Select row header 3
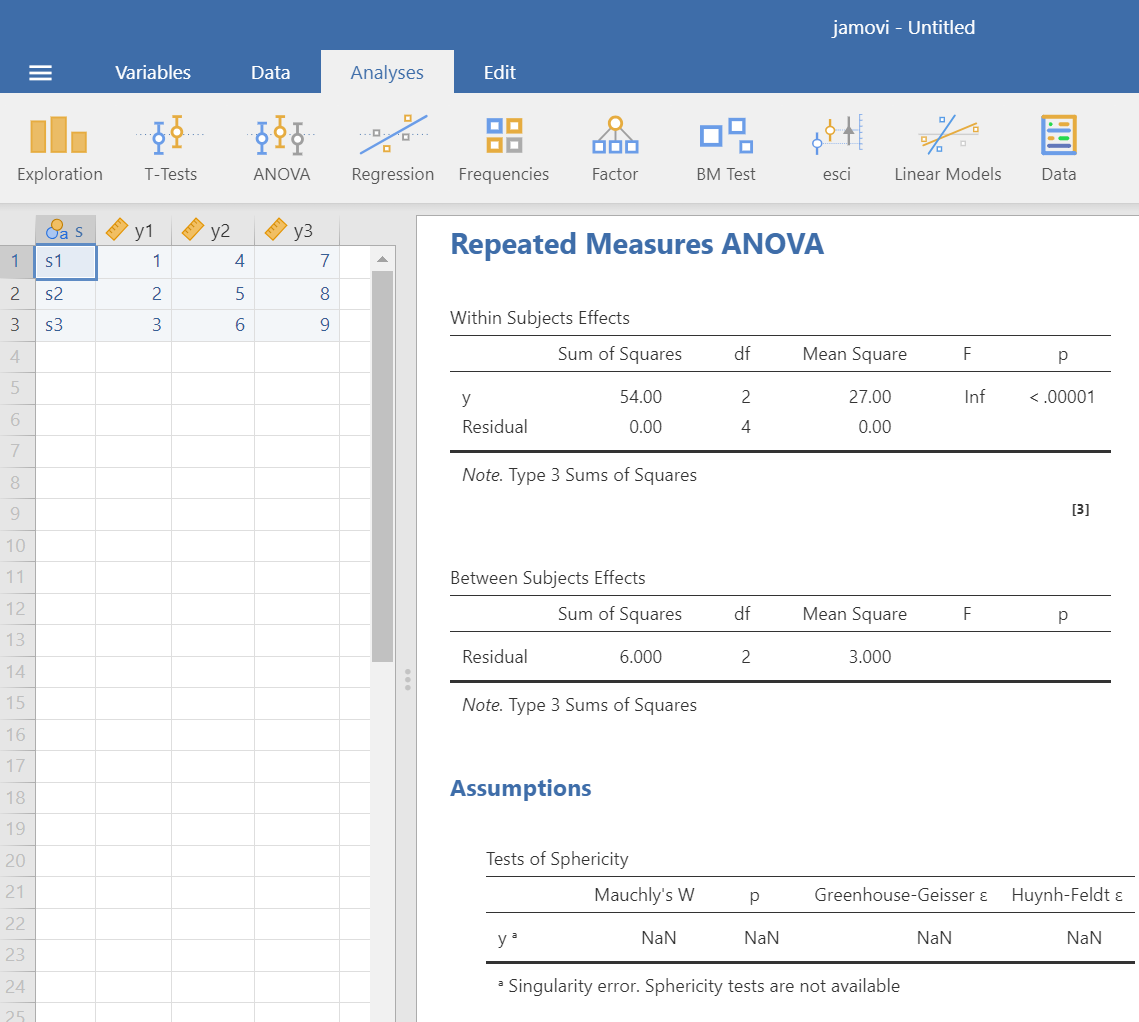1139x1022 pixels. [17, 325]
